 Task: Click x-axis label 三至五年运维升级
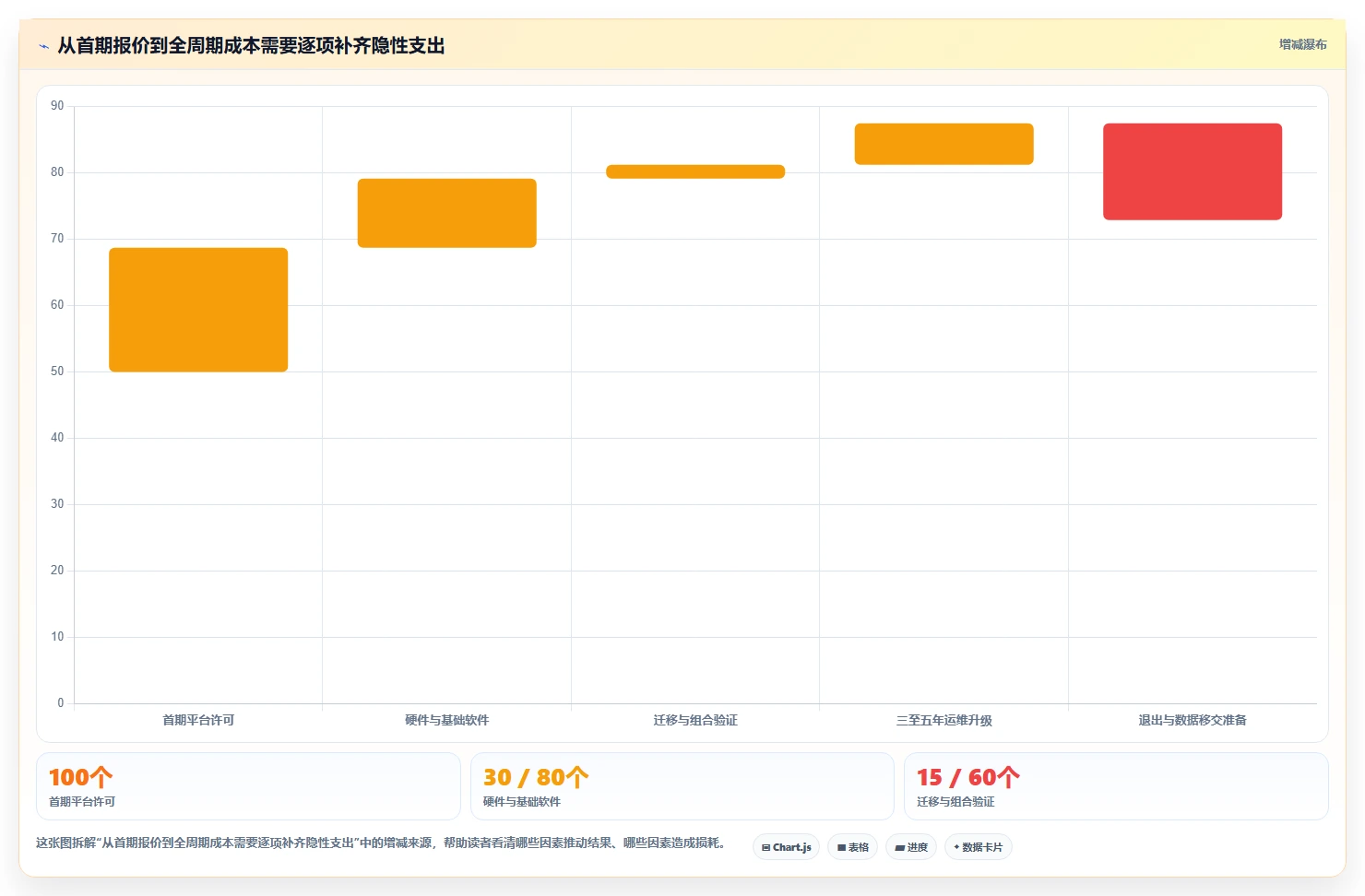click(944, 720)
